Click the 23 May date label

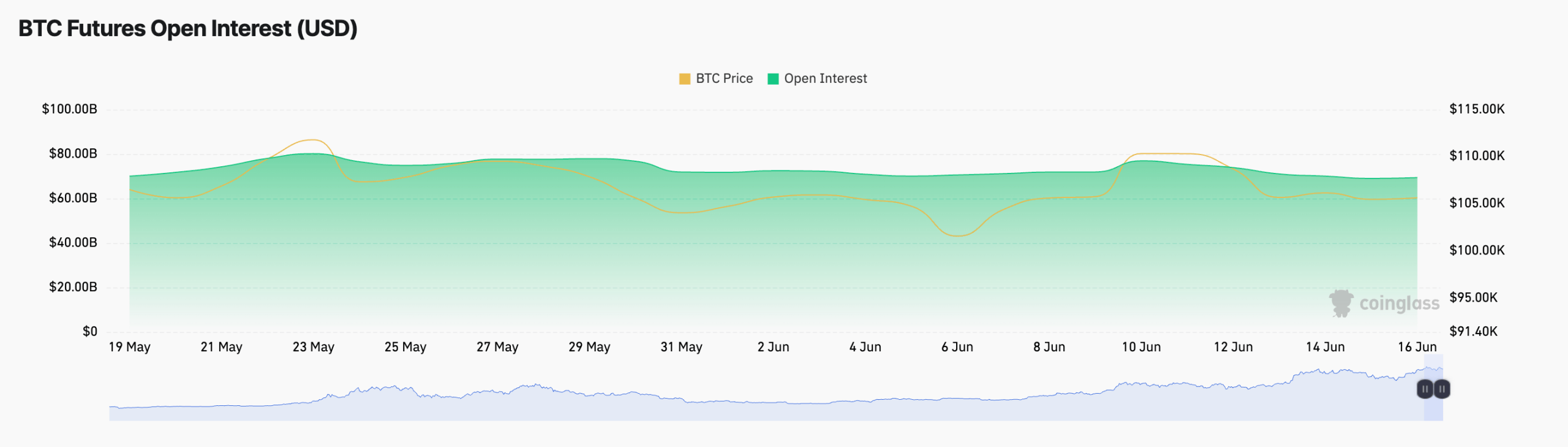313,347
